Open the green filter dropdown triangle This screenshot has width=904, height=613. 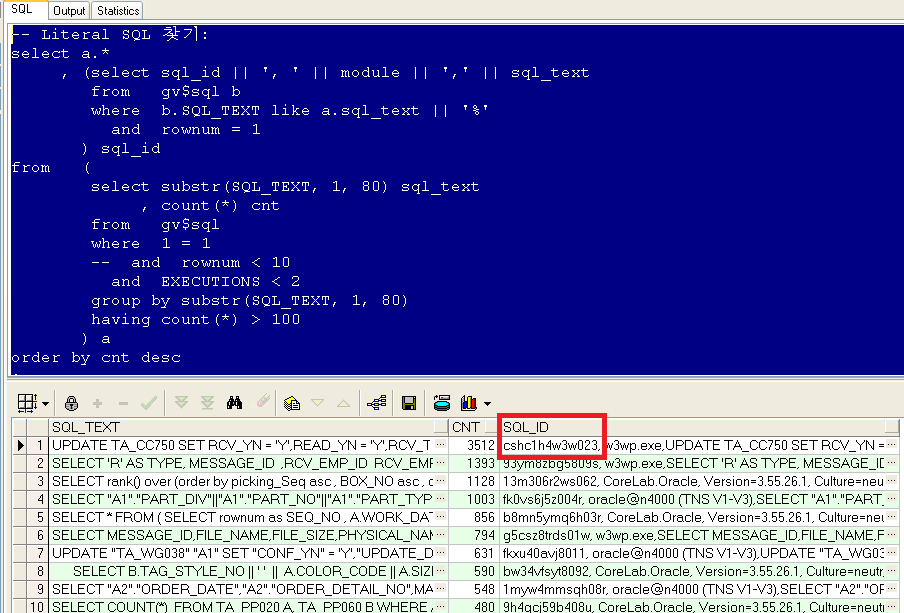(317, 403)
